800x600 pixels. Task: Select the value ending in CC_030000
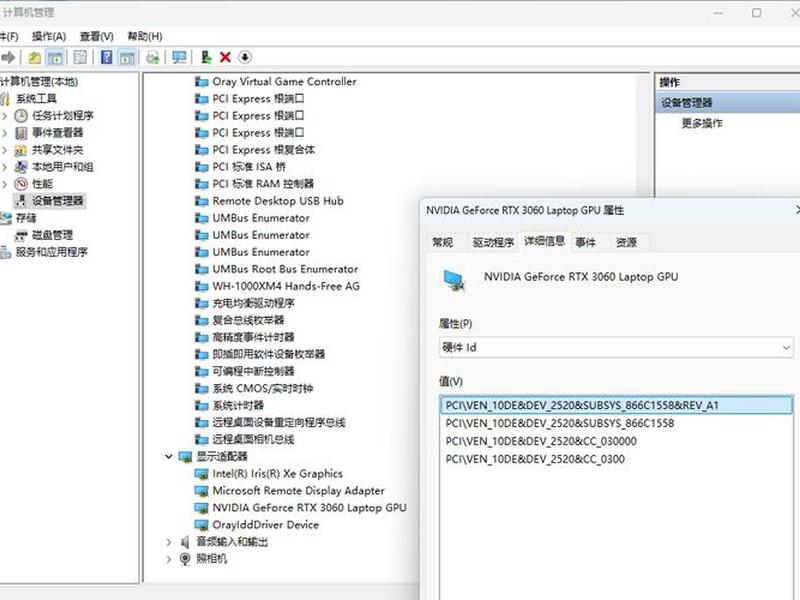click(x=541, y=441)
